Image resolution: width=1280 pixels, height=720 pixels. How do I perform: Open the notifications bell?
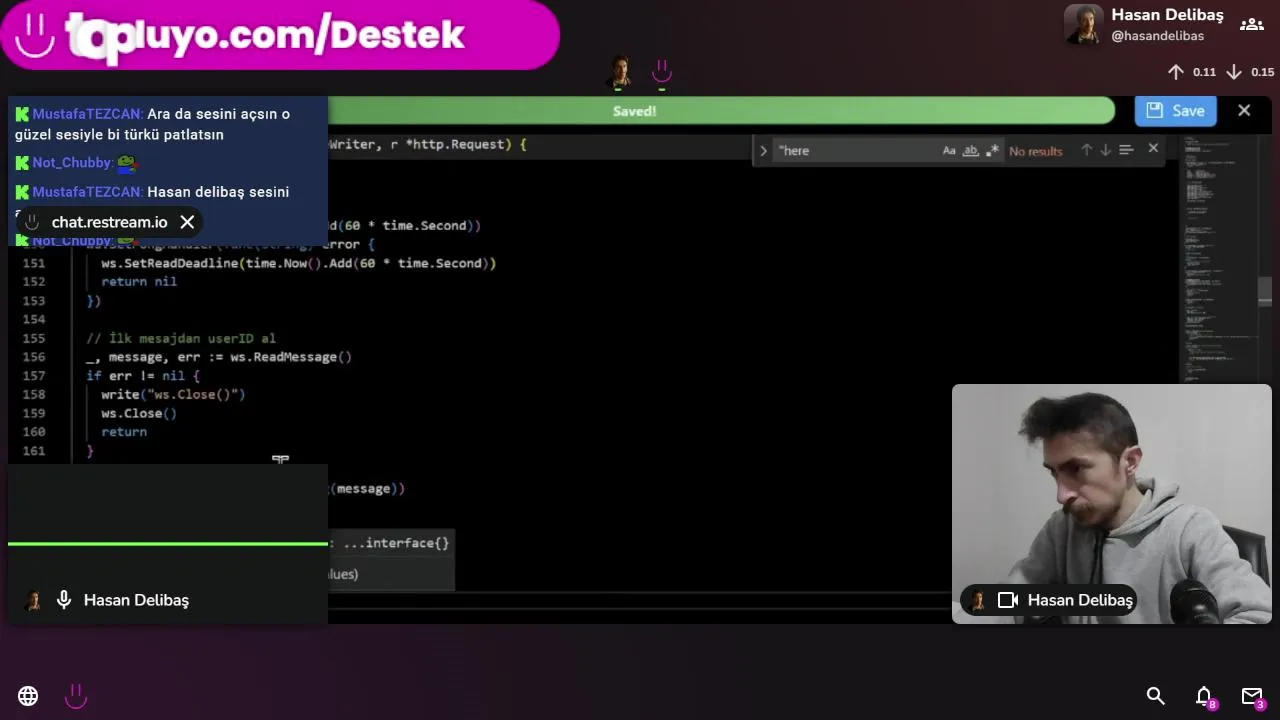pyautogui.click(x=1204, y=696)
